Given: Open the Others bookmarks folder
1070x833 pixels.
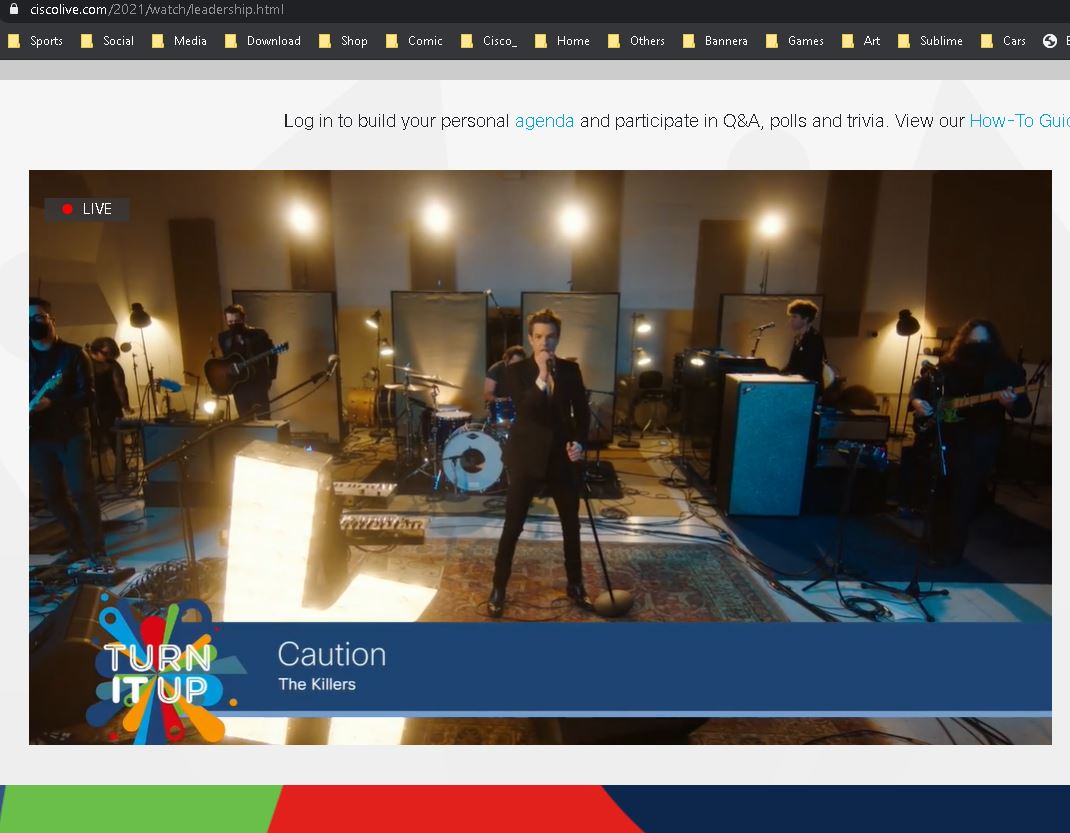Looking at the screenshot, I should pos(637,41).
